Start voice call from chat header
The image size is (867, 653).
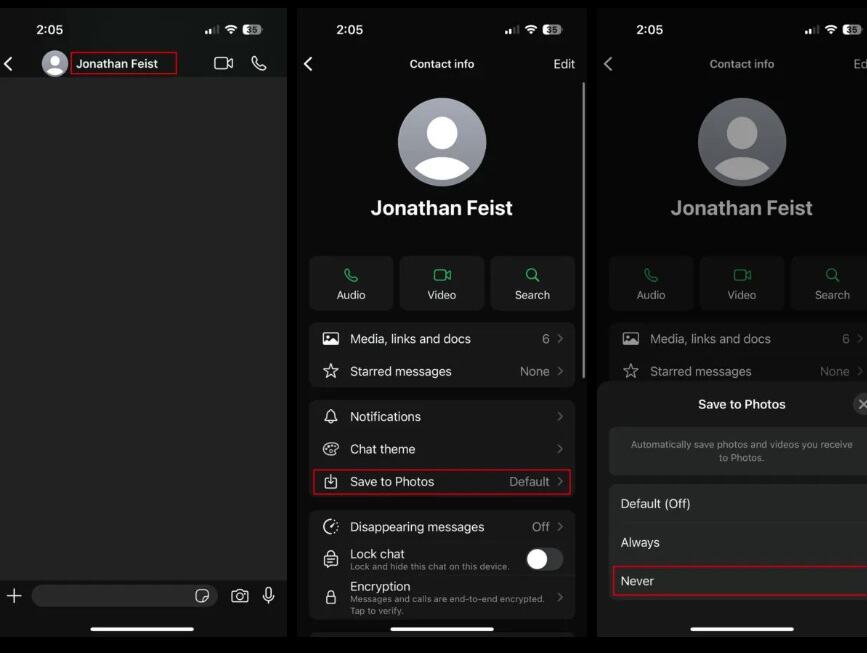coord(258,64)
